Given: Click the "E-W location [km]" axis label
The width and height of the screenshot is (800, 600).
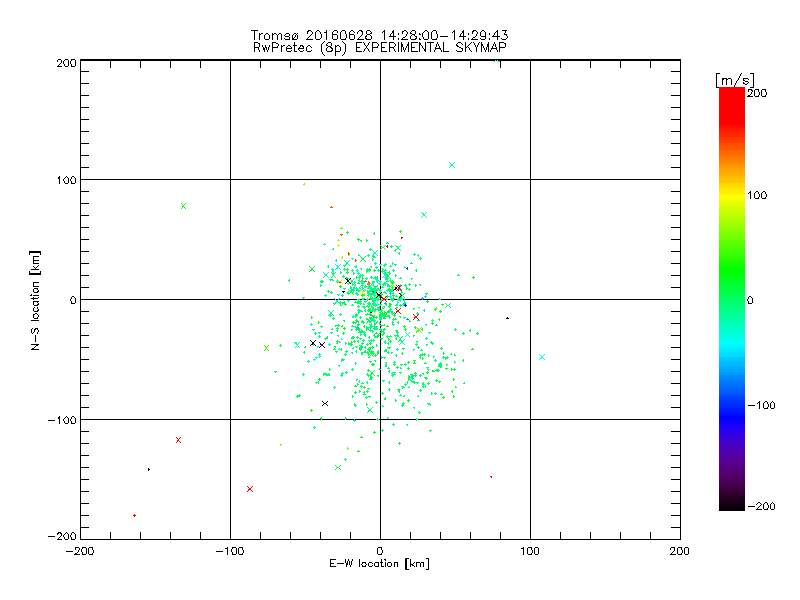Looking at the screenshot, I should click(x=379, y=564).
